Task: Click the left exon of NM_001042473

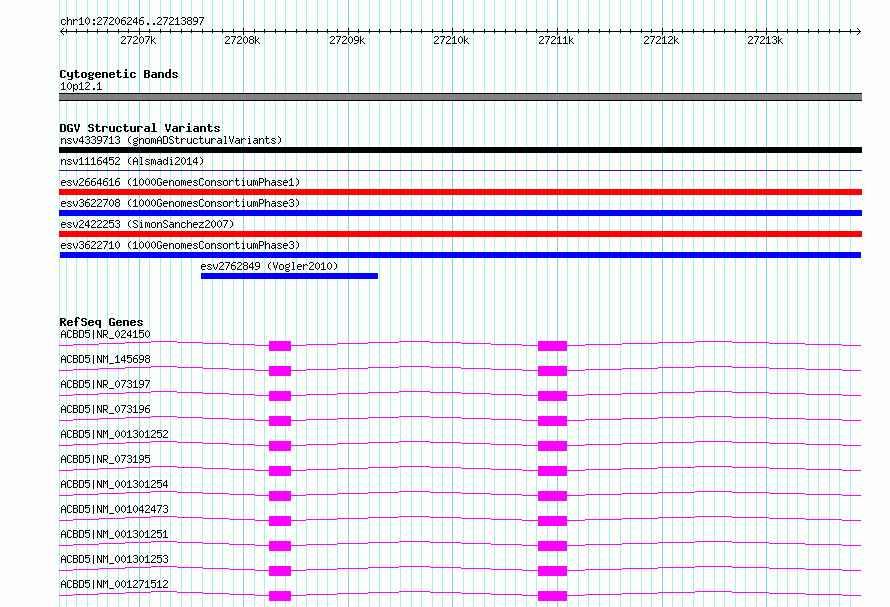Action: tap(280, 521)
